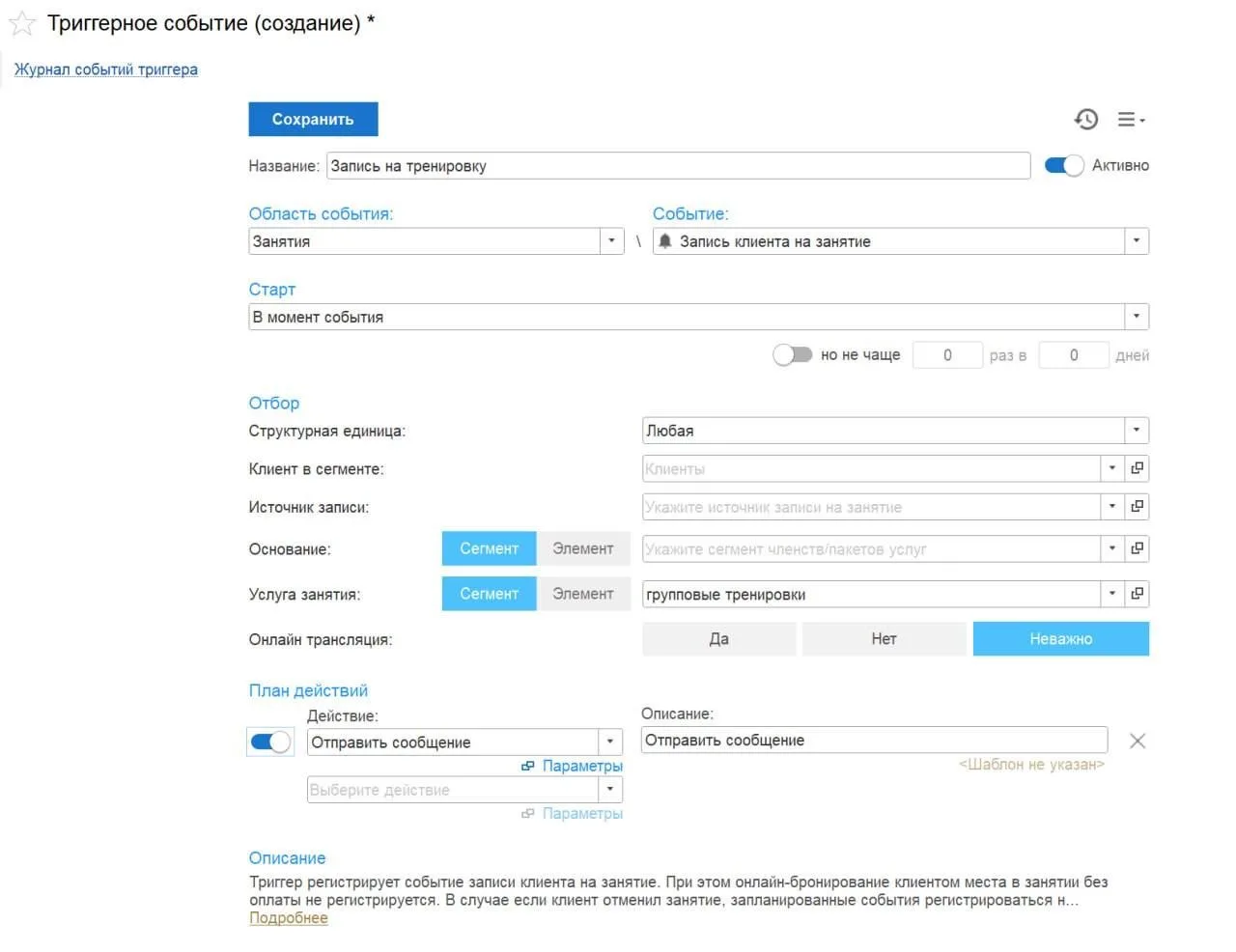Click the Сохранить button
The height and width of the screenshot is (952, 1236).
tap(313, 119)
